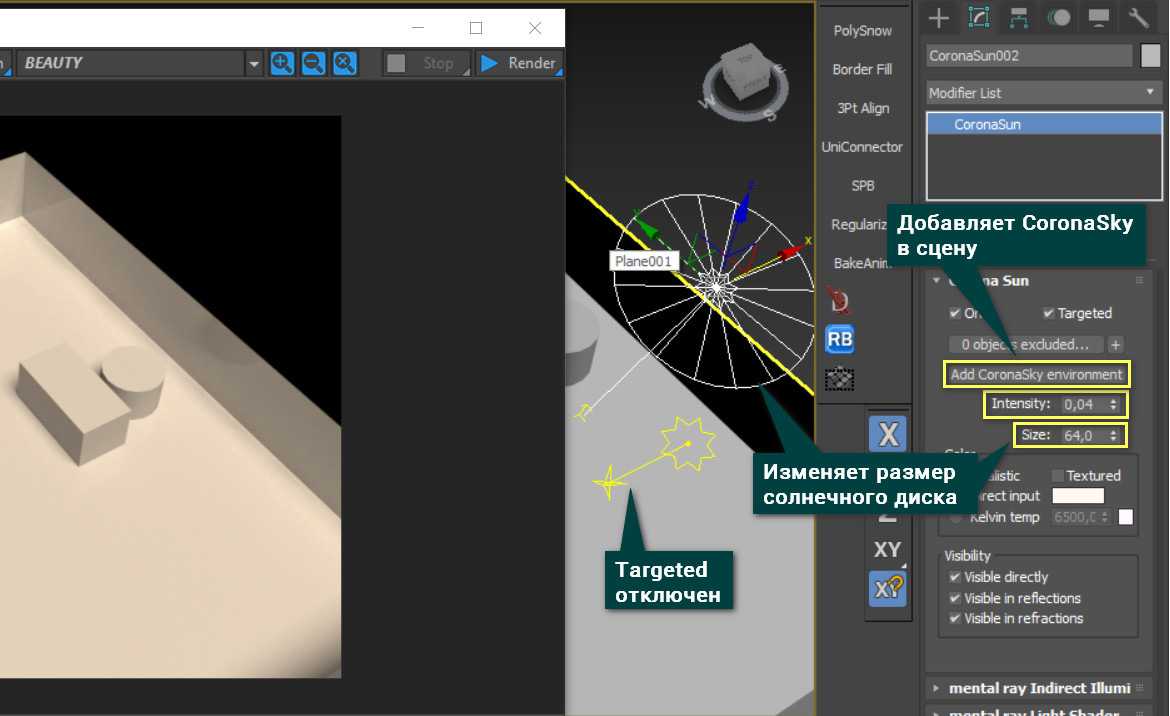Screen dimensions: 1170x716
Task: Click Add CoronaSky environment button
Action: pyautogui.click(x=1036, y=375)
